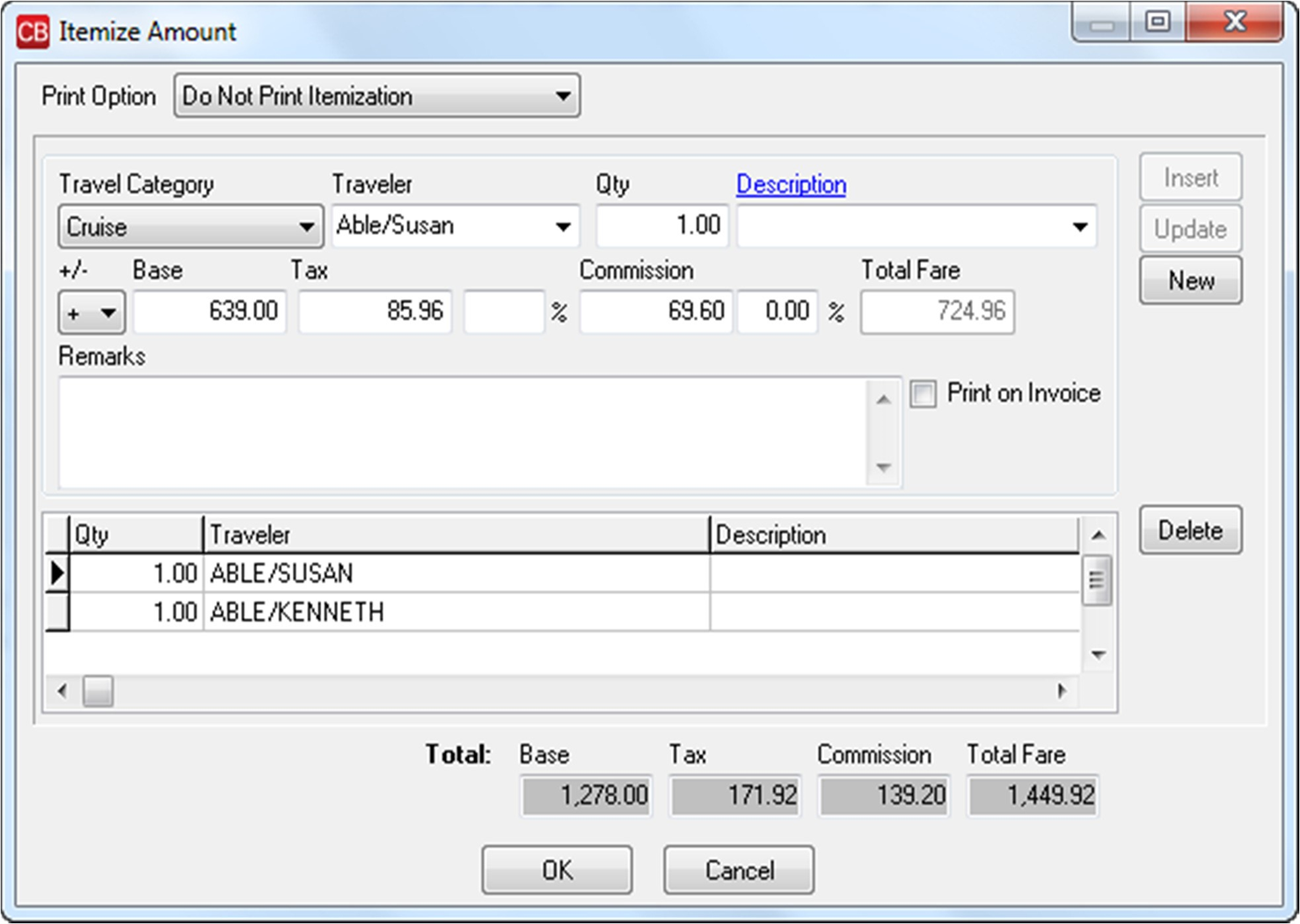The height and width of the screenshot is (924, 1300).
Task: Click the Traveler column header in grid
Action: (x=456, y=535)
